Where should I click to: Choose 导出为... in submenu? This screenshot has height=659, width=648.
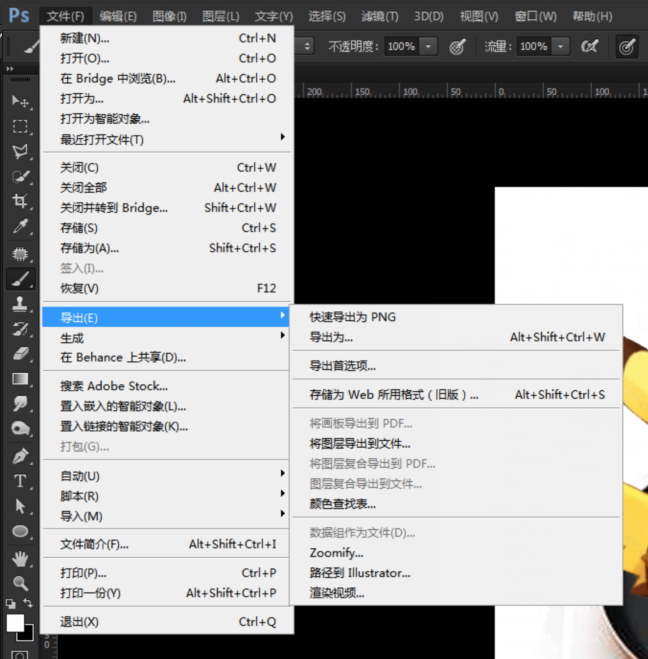(x=456, y=337)
